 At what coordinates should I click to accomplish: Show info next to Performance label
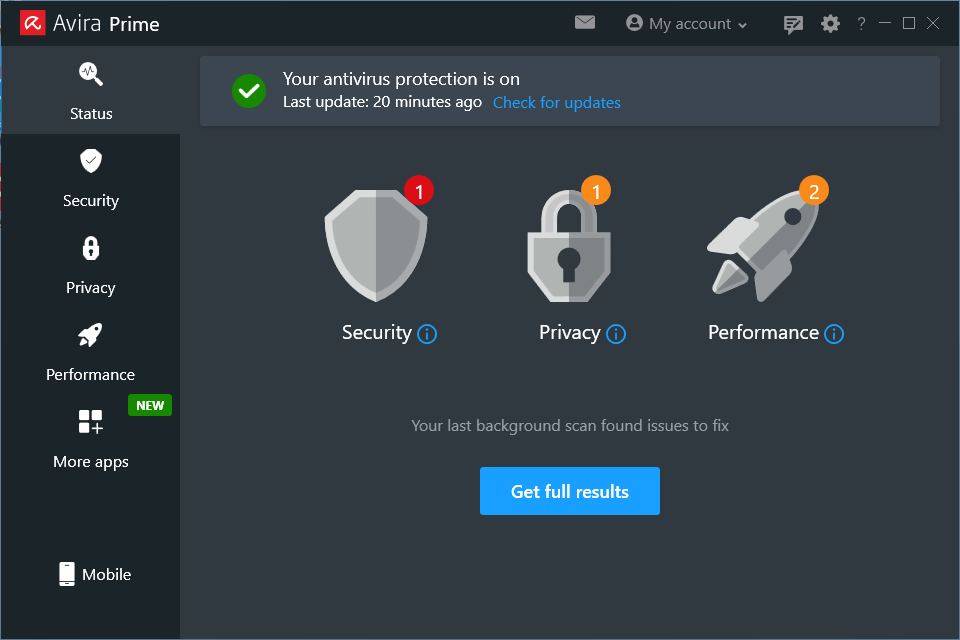point(834,334)
